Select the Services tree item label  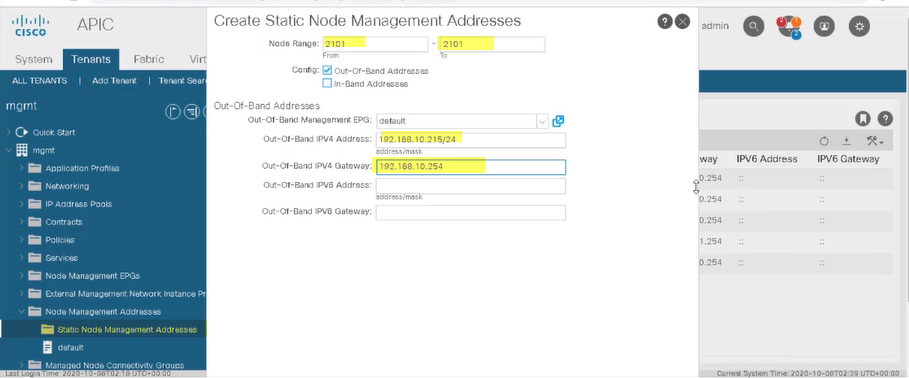coord(61,258)
